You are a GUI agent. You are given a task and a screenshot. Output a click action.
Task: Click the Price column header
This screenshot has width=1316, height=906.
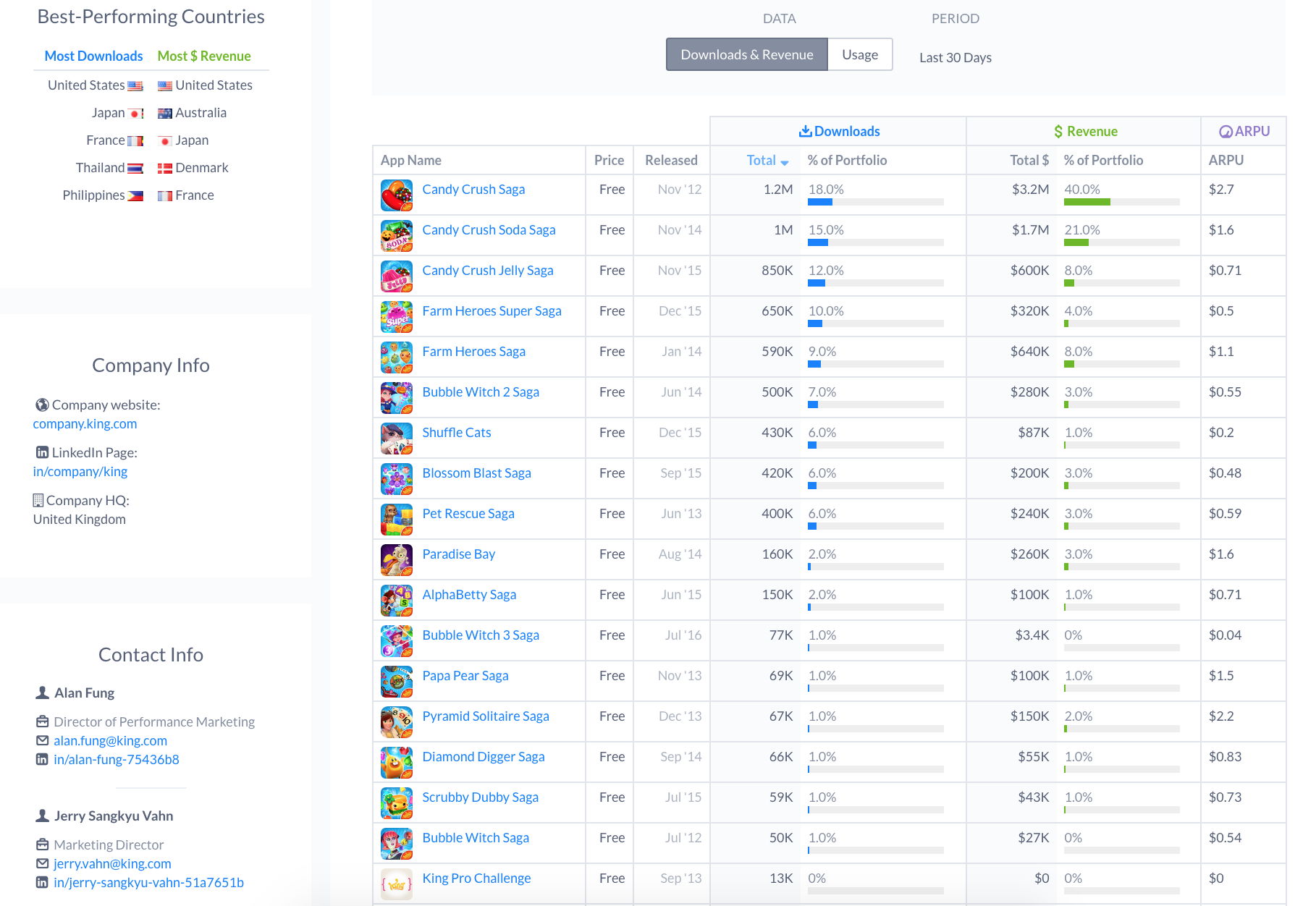tap(610, 160)
